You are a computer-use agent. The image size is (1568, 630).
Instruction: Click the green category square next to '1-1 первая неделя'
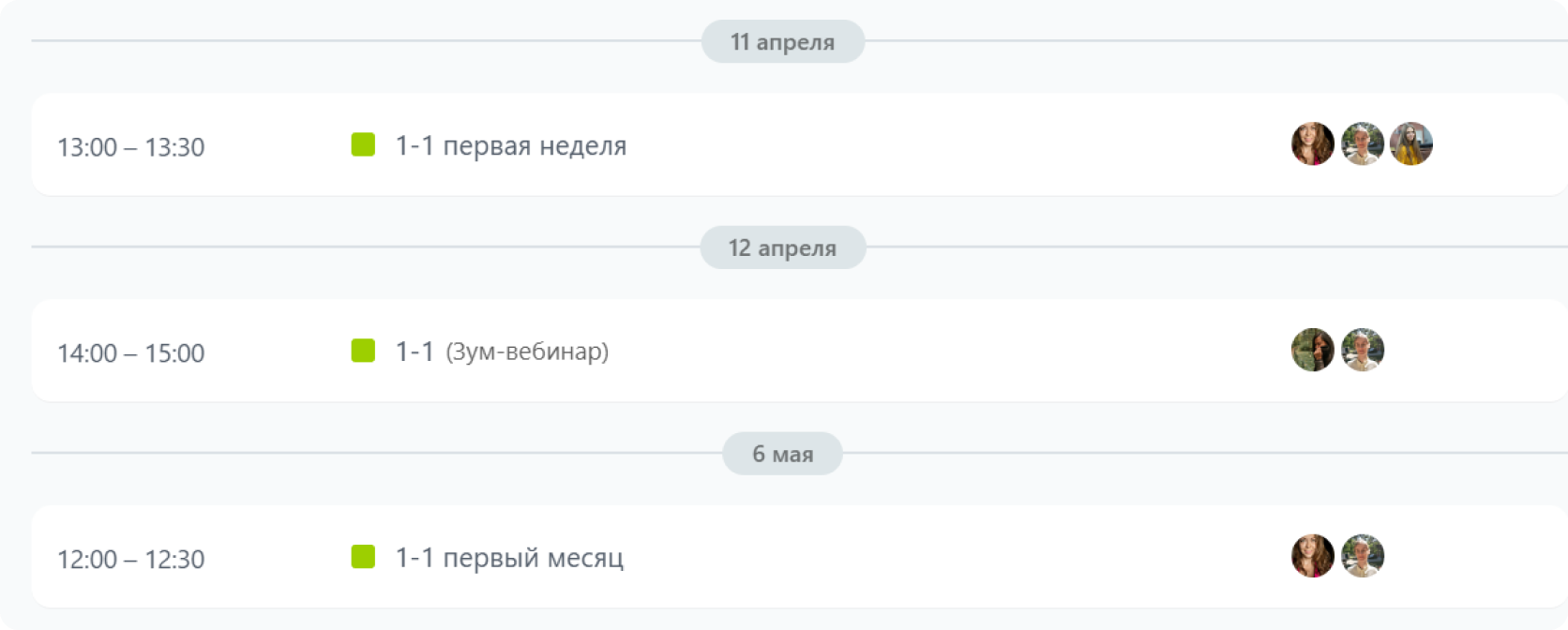361,145
